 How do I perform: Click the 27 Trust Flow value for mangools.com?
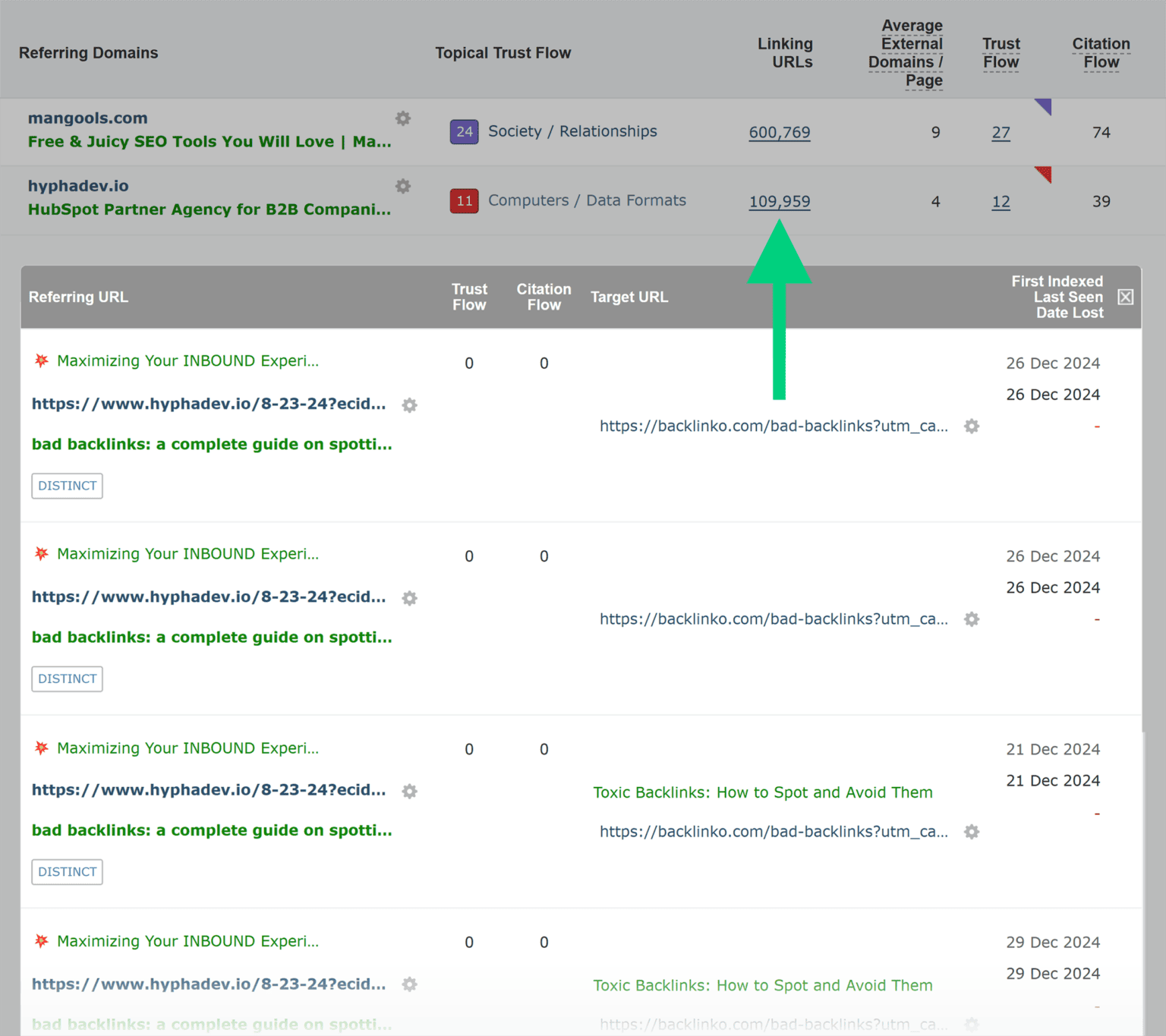coord(1001,132)
